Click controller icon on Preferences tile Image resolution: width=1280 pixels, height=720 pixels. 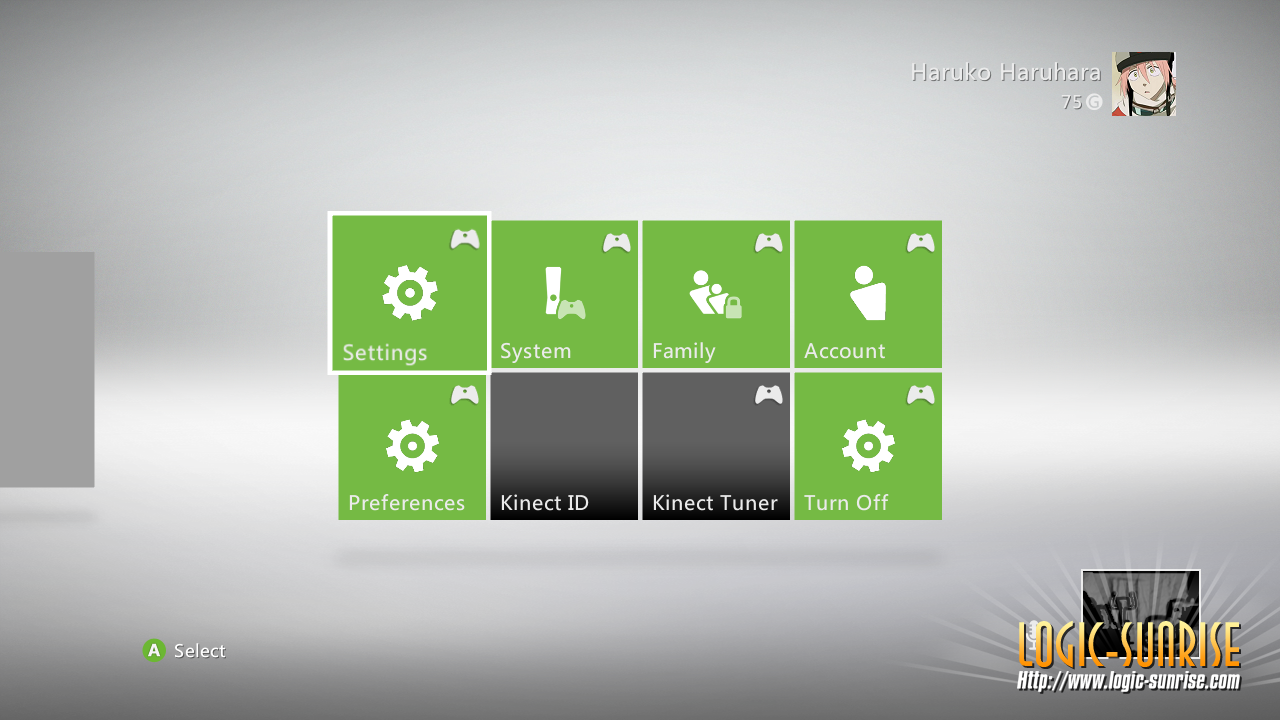pos(465,395)
